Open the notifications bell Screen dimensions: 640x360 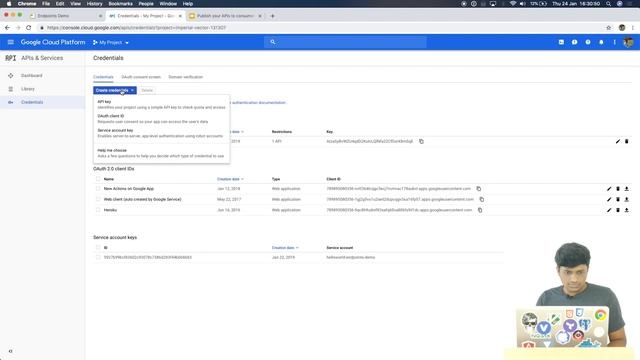click(x=601, y=42)
